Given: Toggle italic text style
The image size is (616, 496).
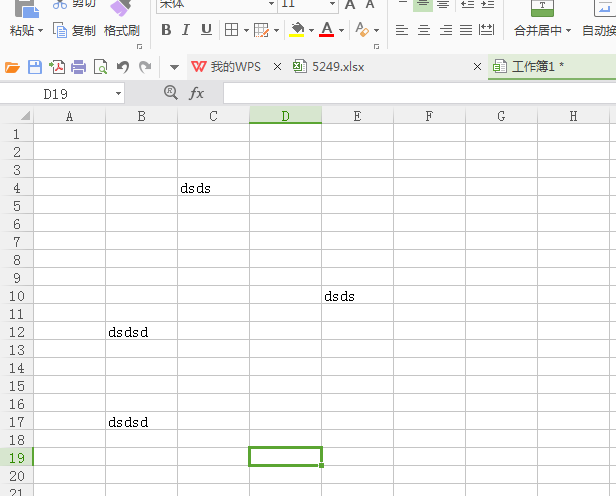Looking at the screenshot, I should coord(186,30).
